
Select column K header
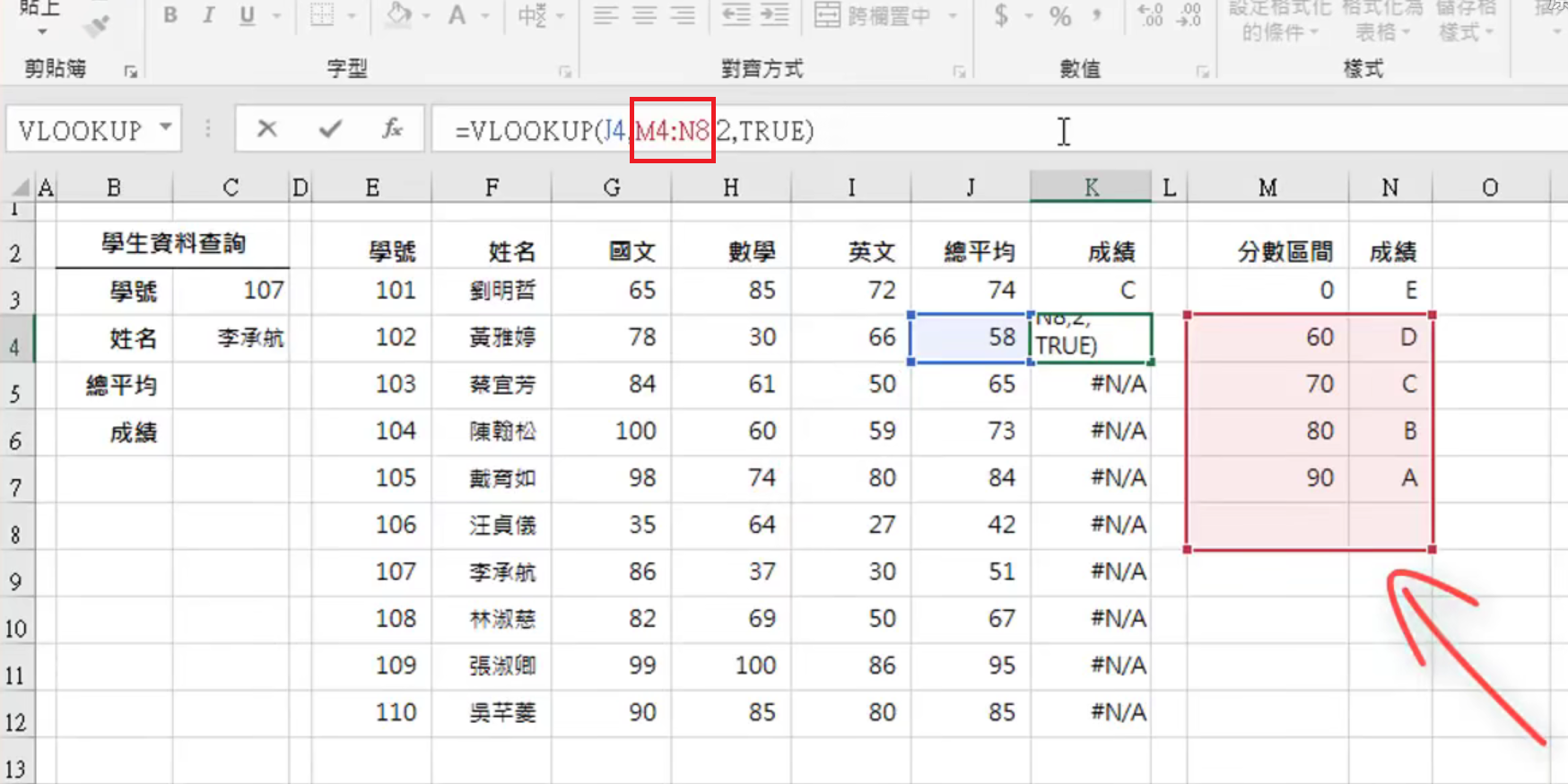point(1091,187)
